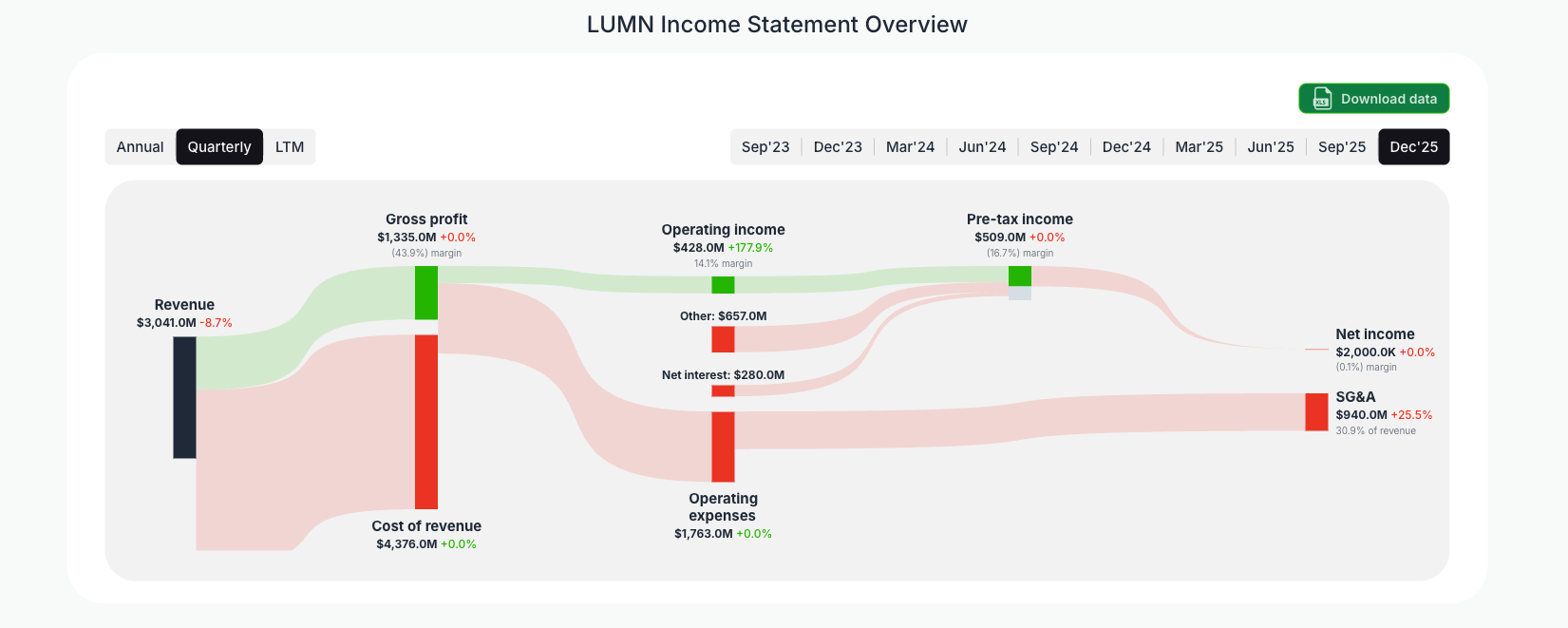Image resolution: width=1568 pixels, height=628 pixels.
Task: Click the 30.9% of revenue text
Action: (1375, 431)
